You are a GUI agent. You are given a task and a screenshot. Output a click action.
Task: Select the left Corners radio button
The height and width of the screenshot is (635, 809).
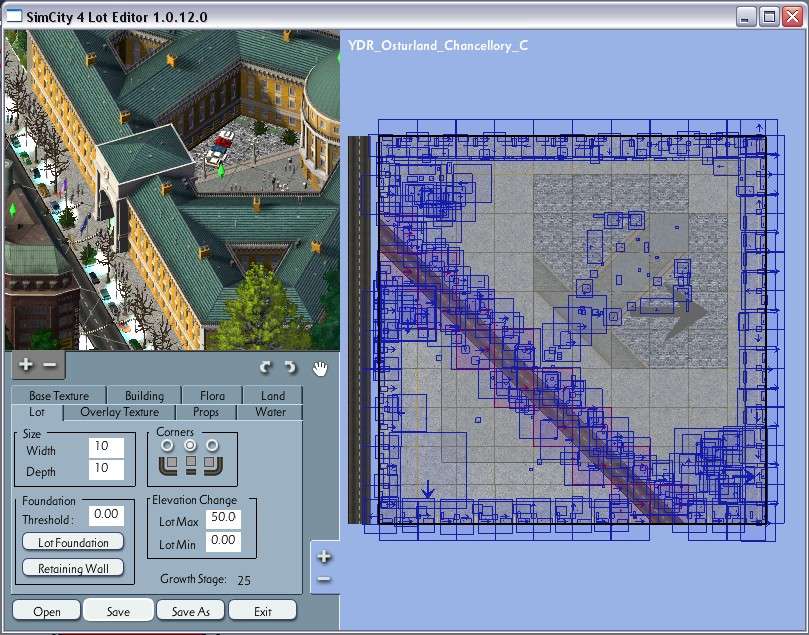(x=166, y=445)
